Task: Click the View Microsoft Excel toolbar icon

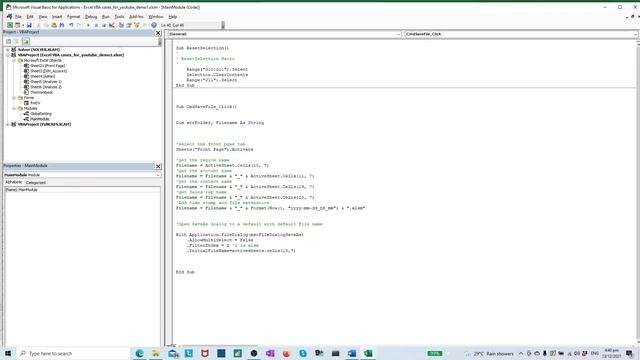Action: pos(10,25)
